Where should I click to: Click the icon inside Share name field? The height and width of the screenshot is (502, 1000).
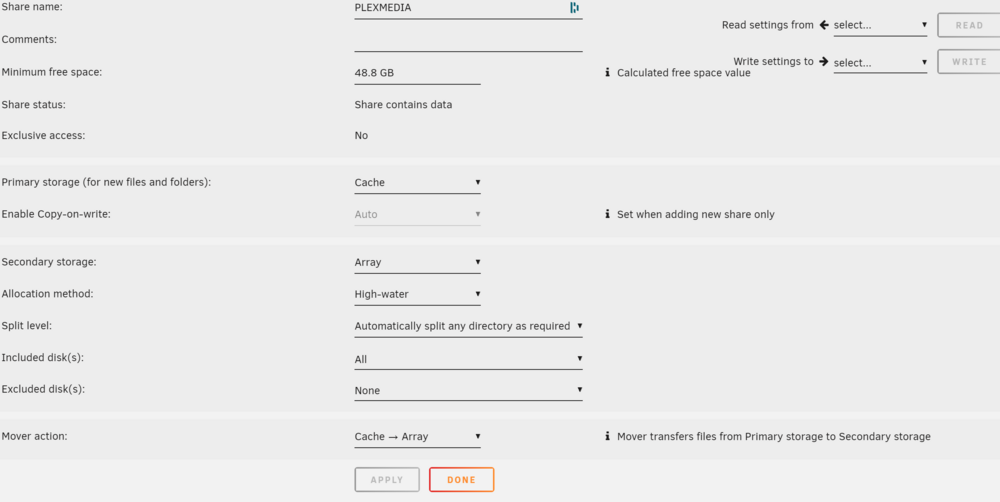(574, 8)
